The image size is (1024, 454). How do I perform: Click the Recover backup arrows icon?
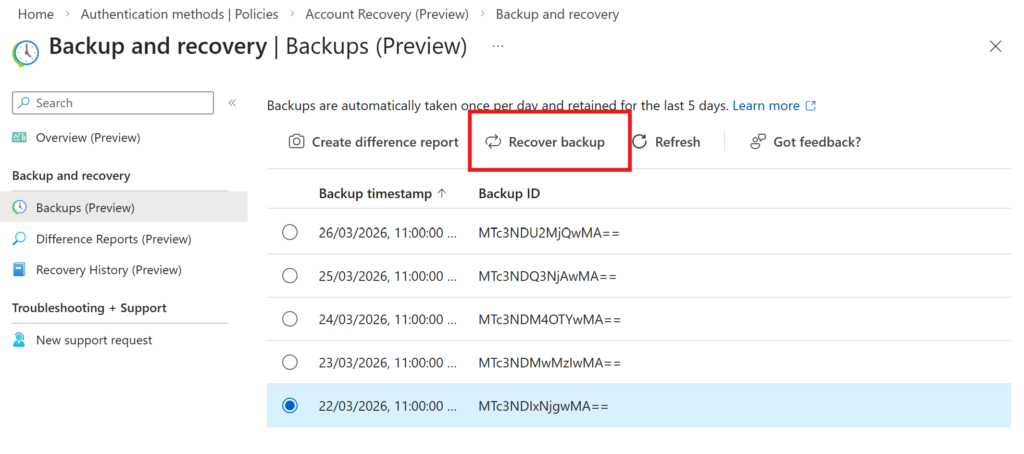click(x=493, y=142)
